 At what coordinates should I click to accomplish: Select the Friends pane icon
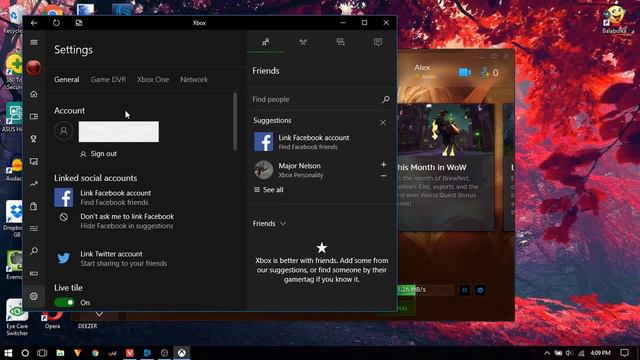(266, 42)
